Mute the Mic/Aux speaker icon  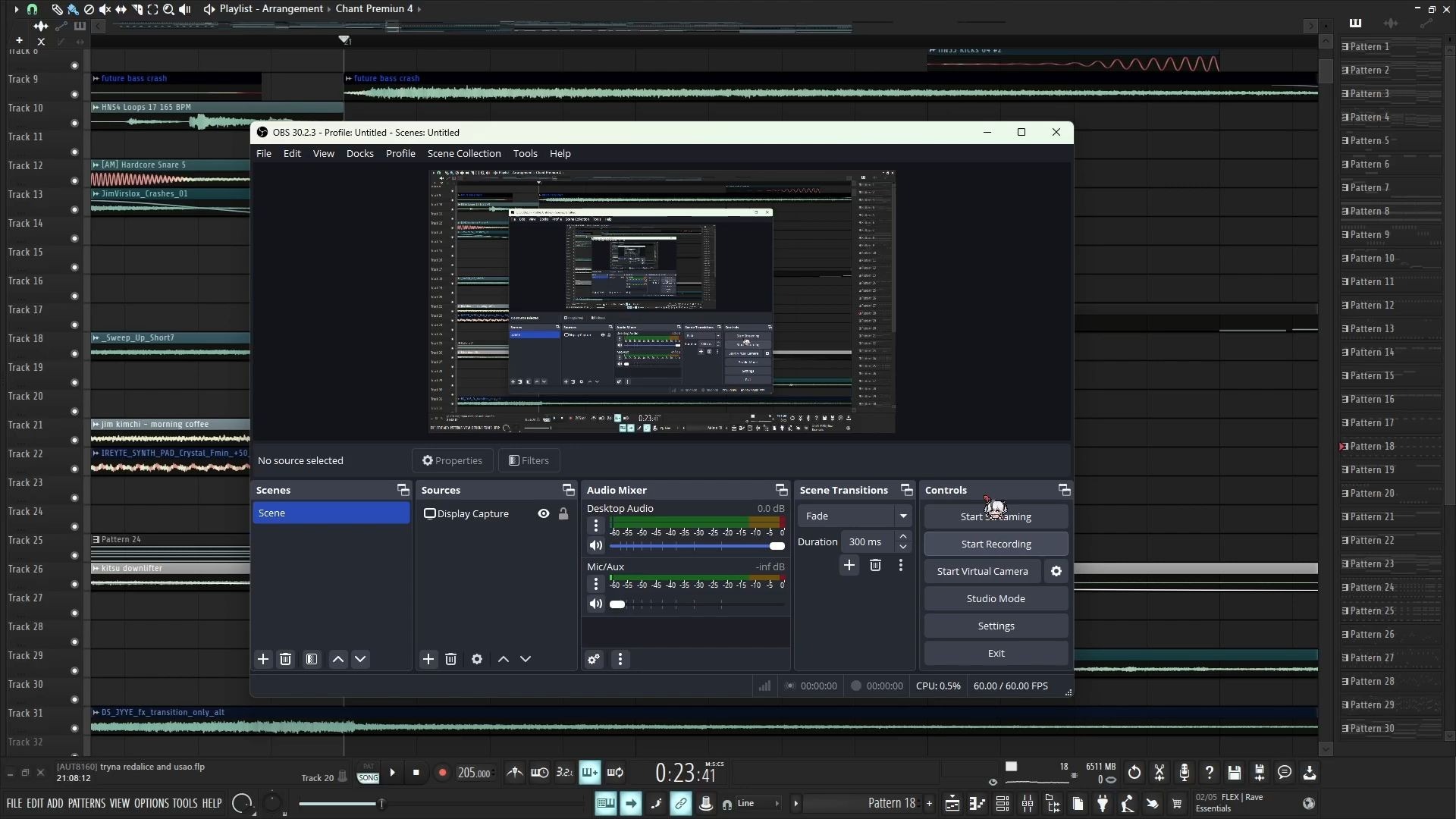tap(596, 604)
